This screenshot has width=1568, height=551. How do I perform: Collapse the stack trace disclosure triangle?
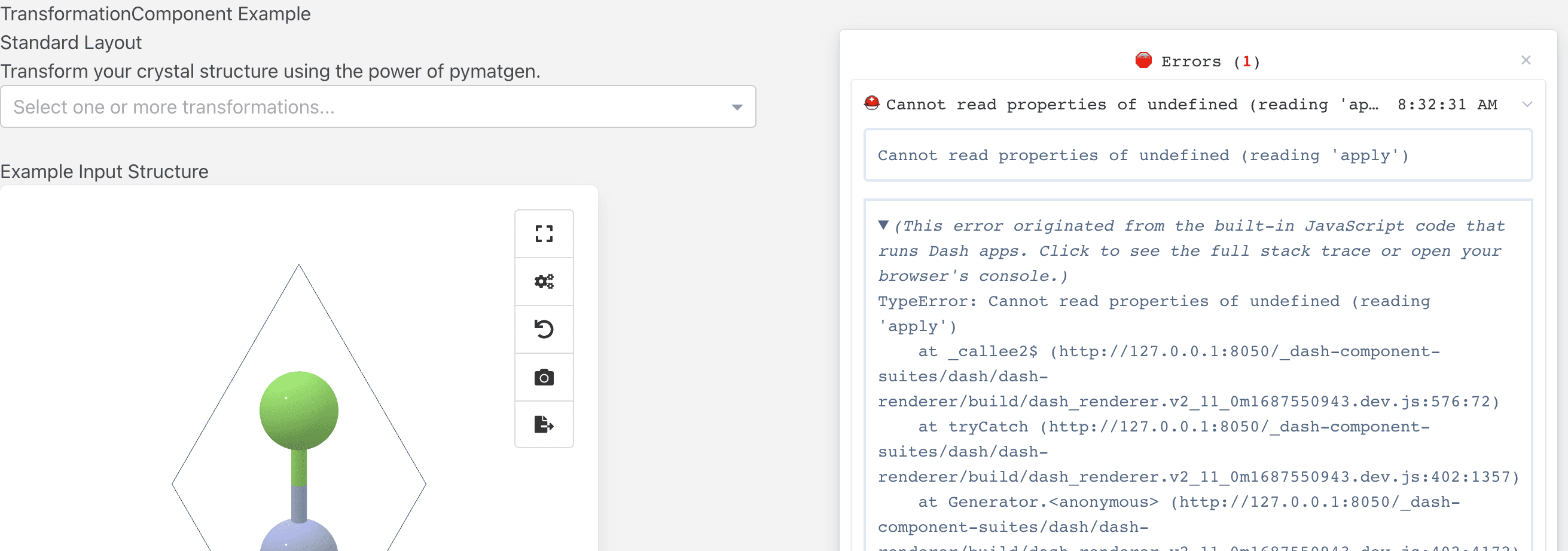click(883, 225)
